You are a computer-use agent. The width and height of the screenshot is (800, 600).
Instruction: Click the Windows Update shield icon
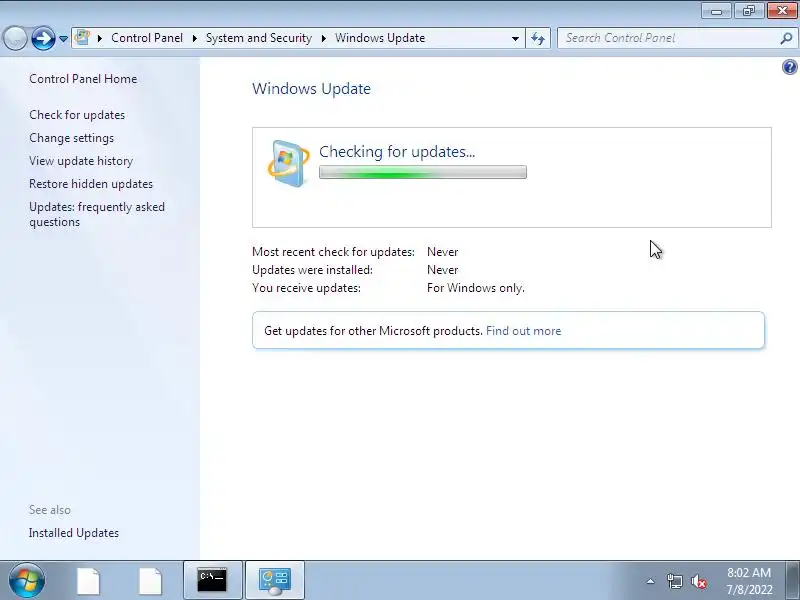click(288, 163)
